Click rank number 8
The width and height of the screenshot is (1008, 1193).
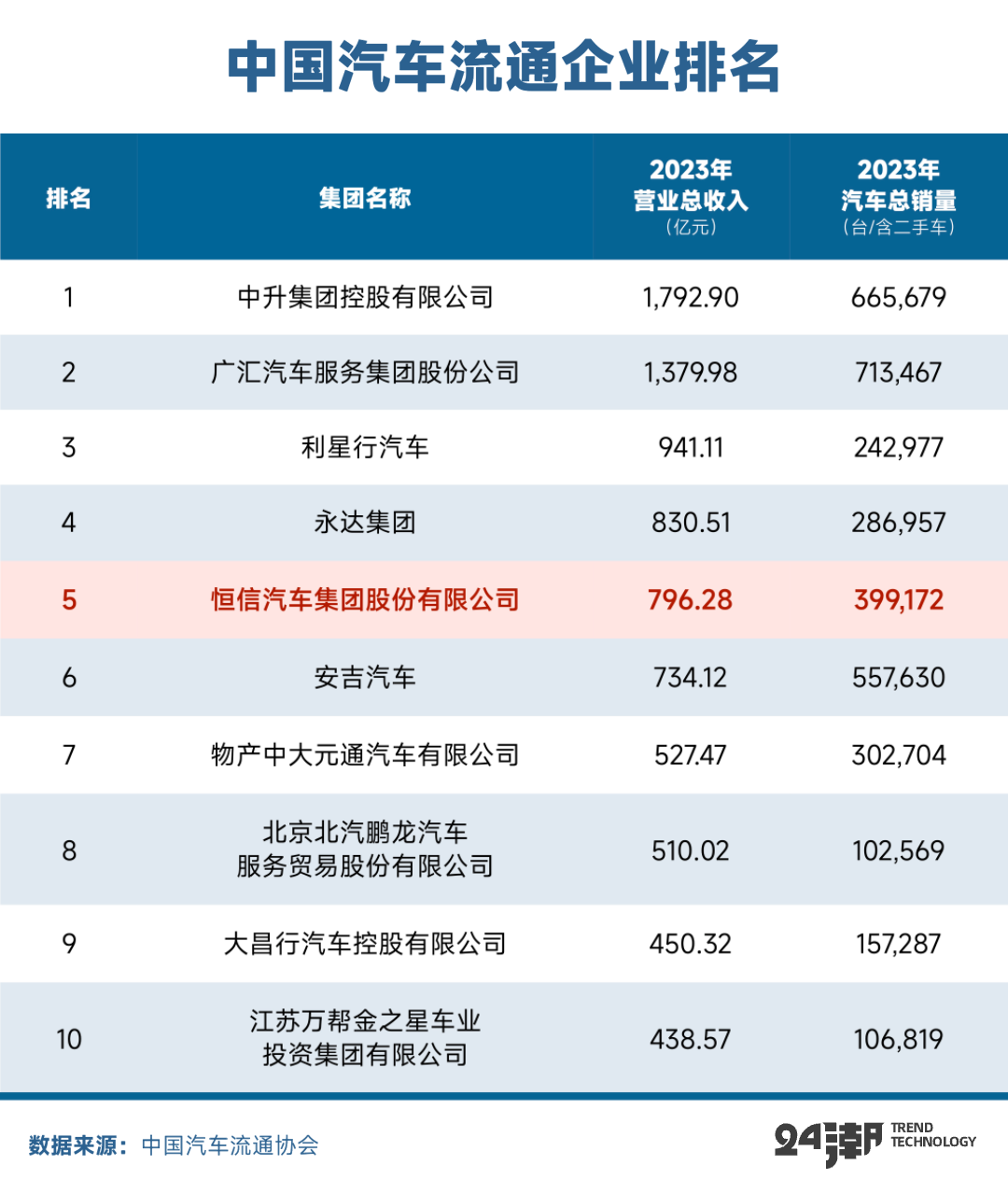pos(69,850)
